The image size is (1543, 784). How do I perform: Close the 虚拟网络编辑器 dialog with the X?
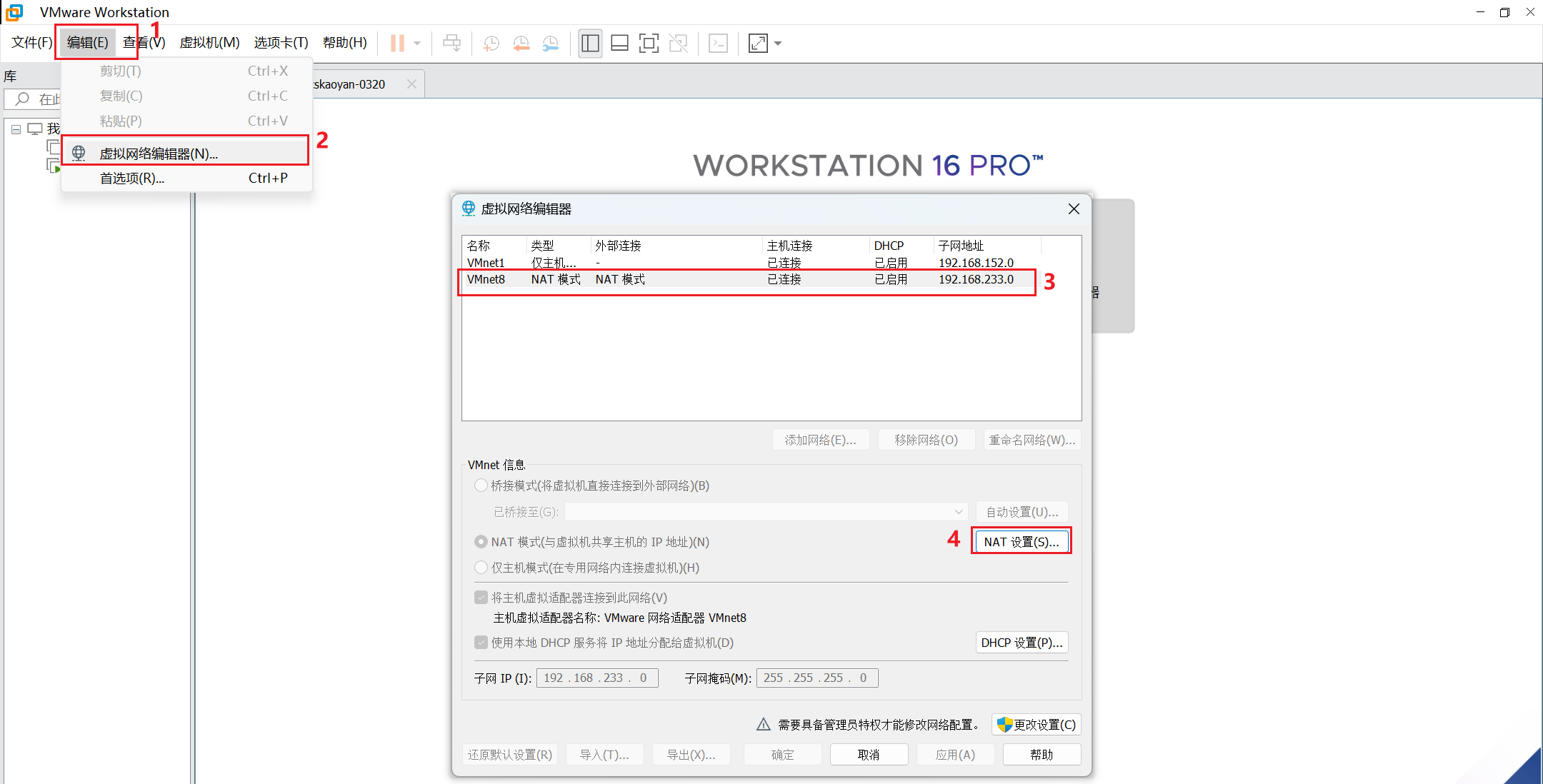1074,208
